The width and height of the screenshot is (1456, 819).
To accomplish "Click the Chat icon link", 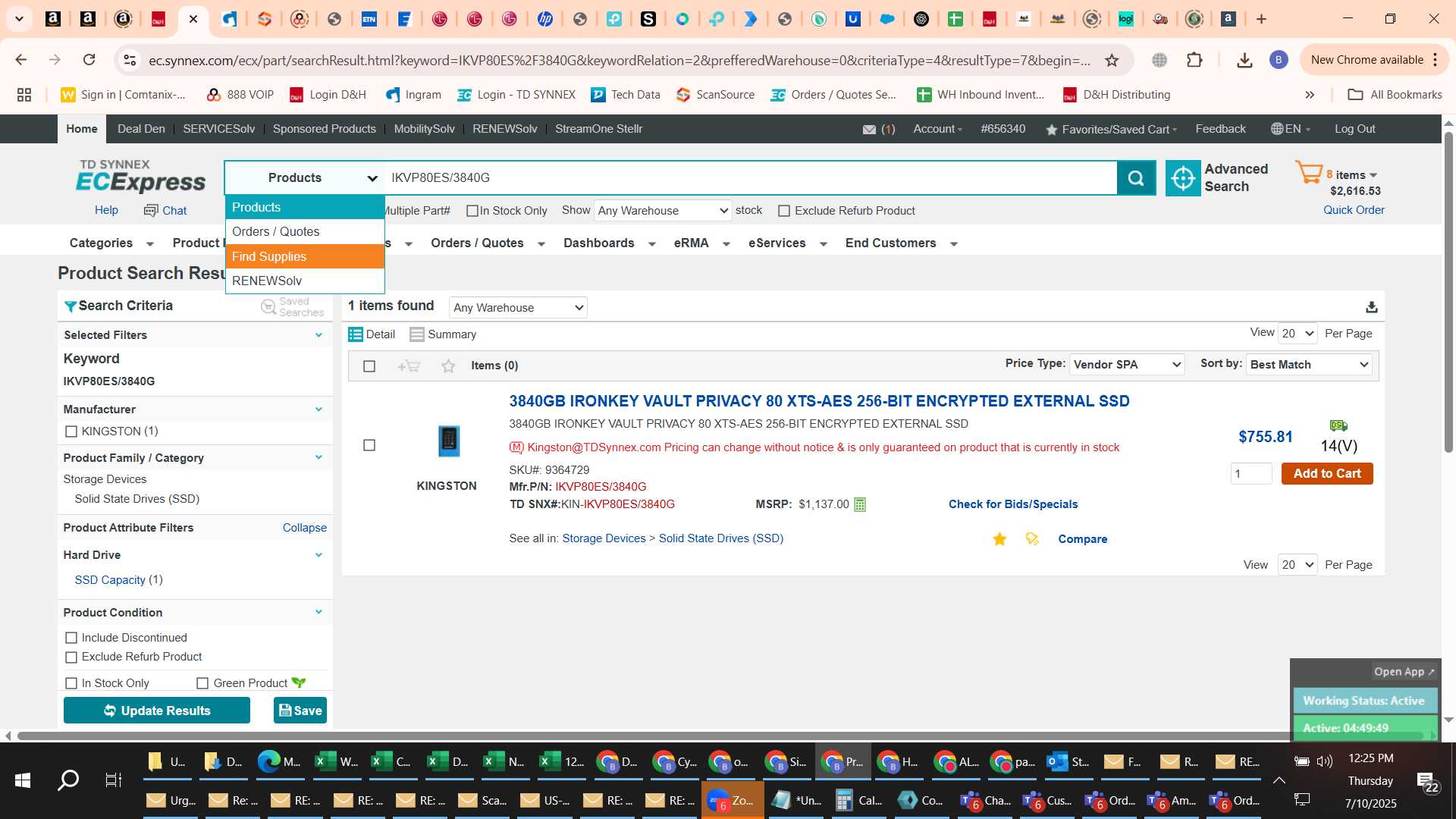I will 165,211.
